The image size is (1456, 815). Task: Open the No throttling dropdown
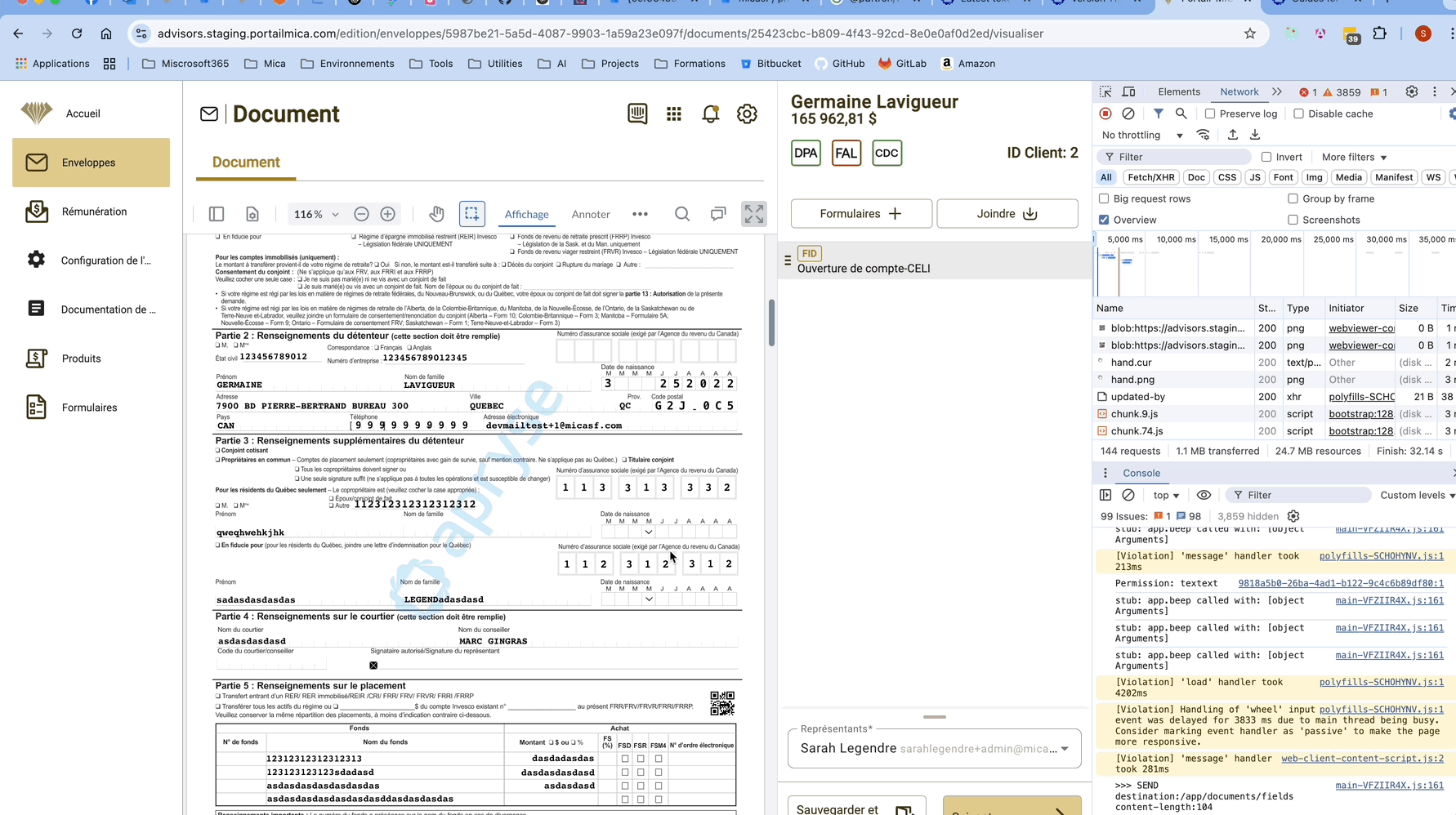point(1141,135)
